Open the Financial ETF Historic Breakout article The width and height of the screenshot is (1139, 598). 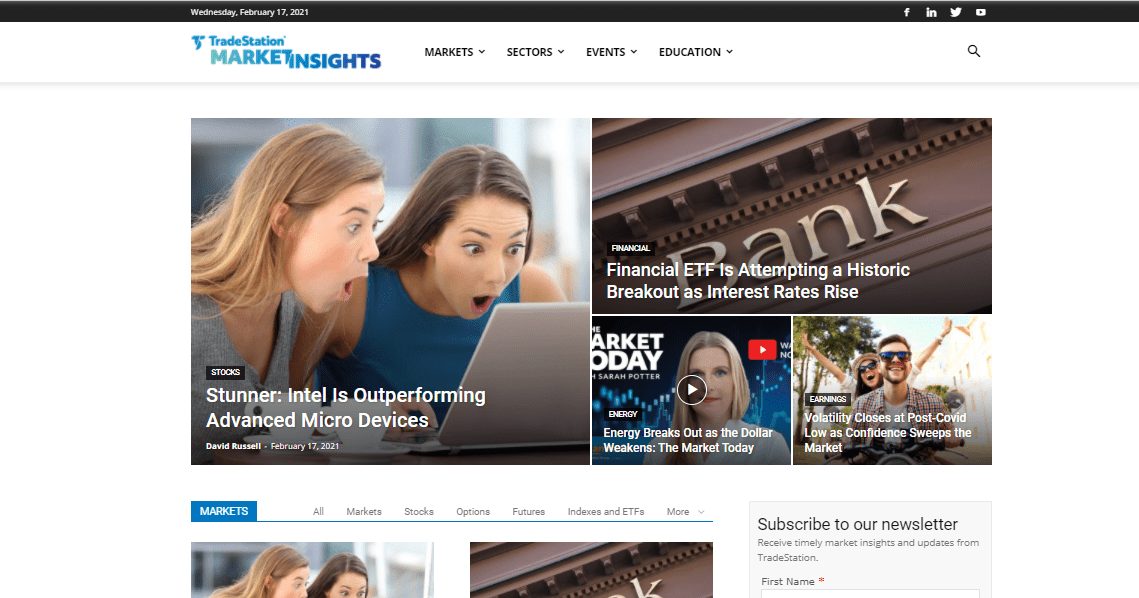[x=758, y=280]
